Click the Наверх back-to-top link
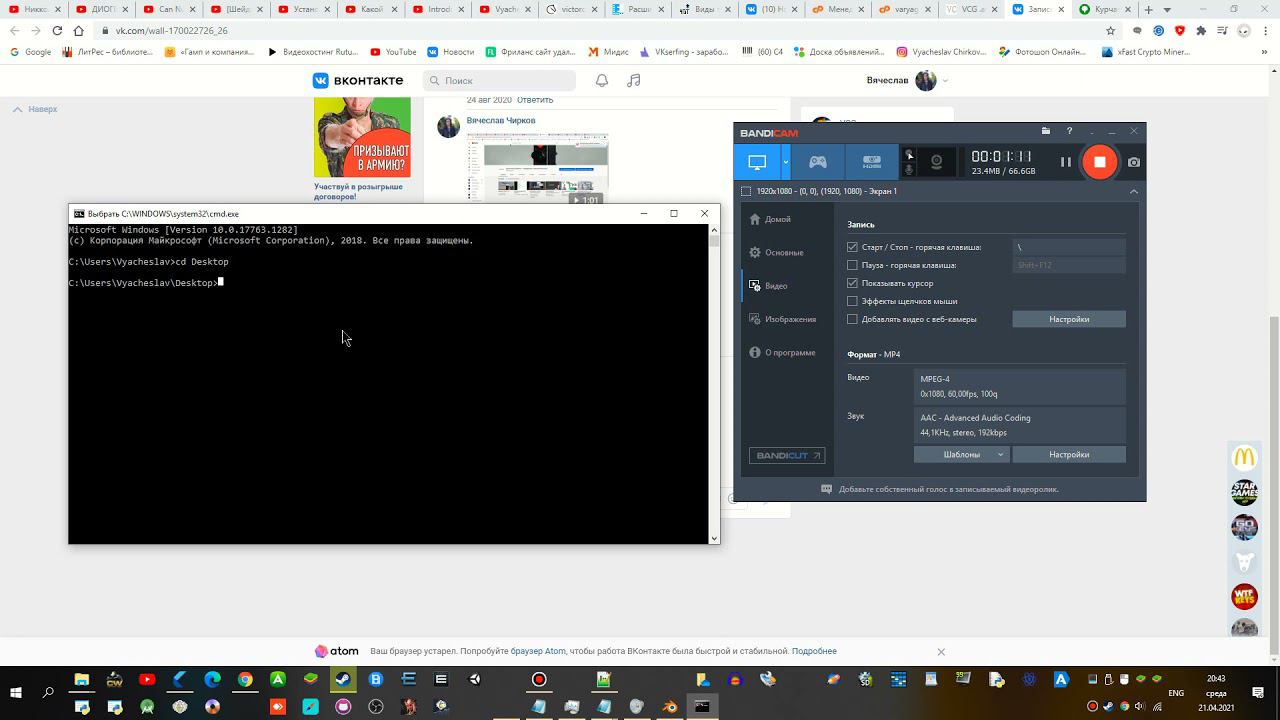The image size is (1280, 720). 35,109
